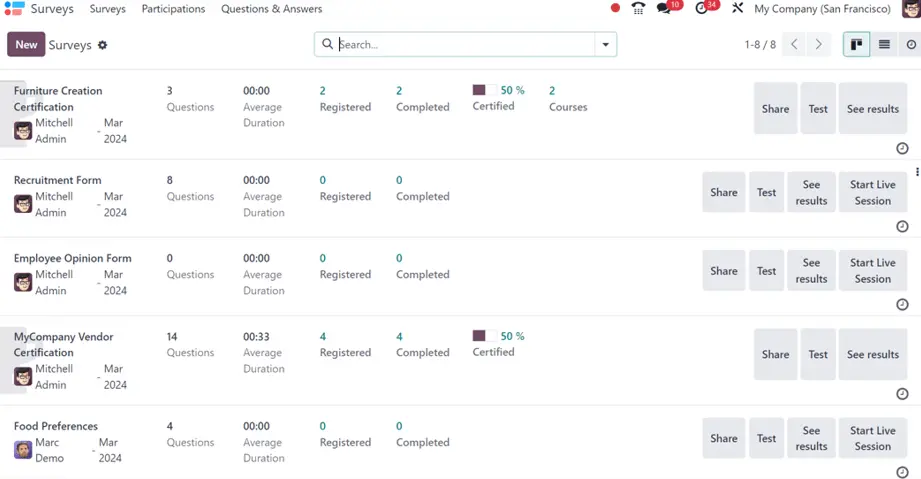Viewport: 921px width, 479px height.
Task: Click the Furniture Creation Certification certified color swatch
Action: [479, 90]
